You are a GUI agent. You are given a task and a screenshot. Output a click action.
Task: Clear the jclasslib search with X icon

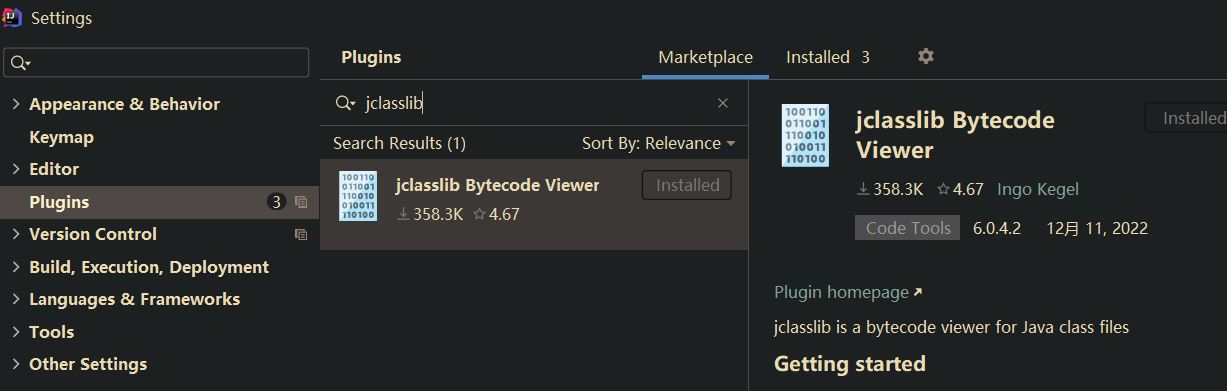723,103
